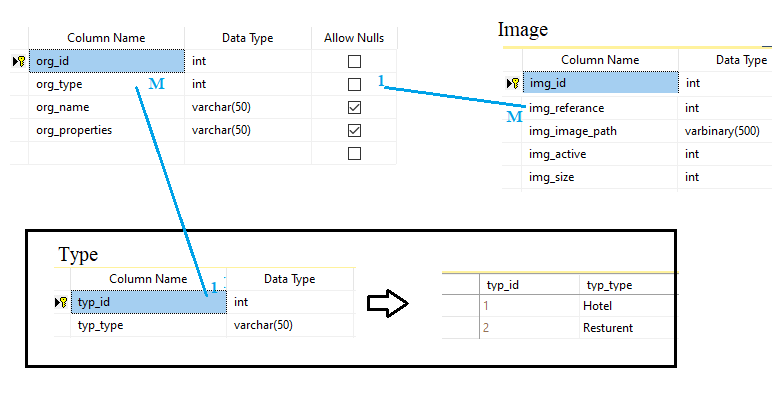772x395 pixels.
Task: Toggle Allow Nulls checkbox for org_type
Action: [354, 85]
